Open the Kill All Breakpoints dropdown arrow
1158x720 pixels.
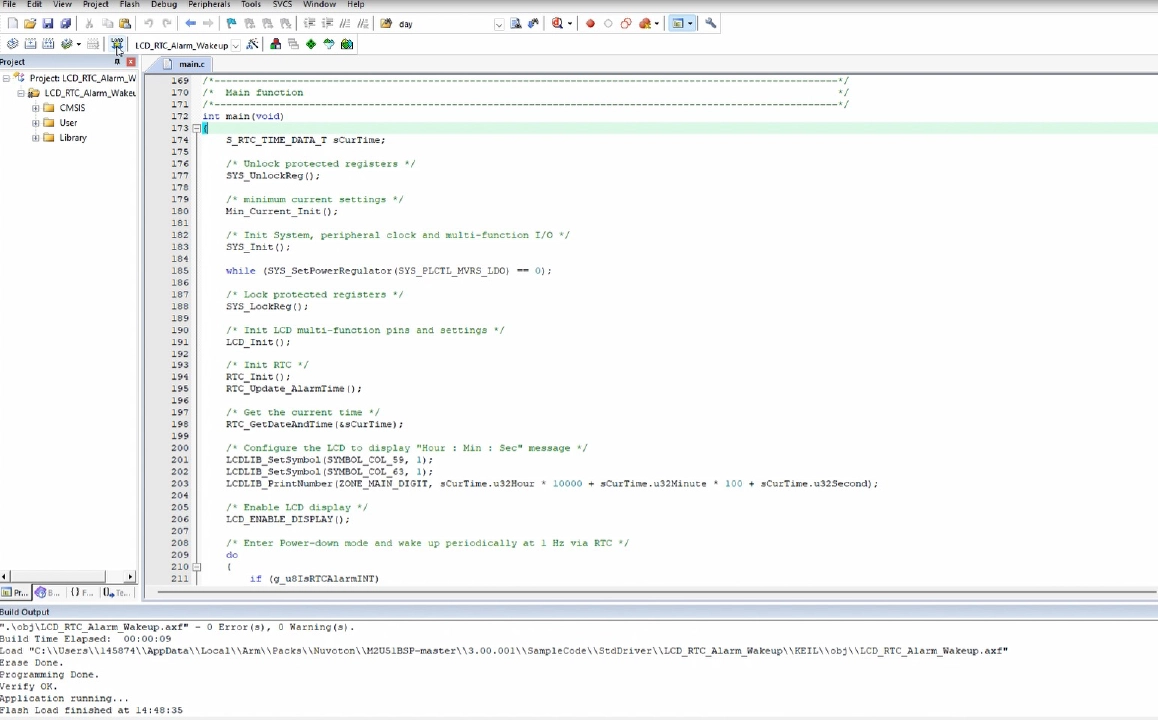pos(657,24)
